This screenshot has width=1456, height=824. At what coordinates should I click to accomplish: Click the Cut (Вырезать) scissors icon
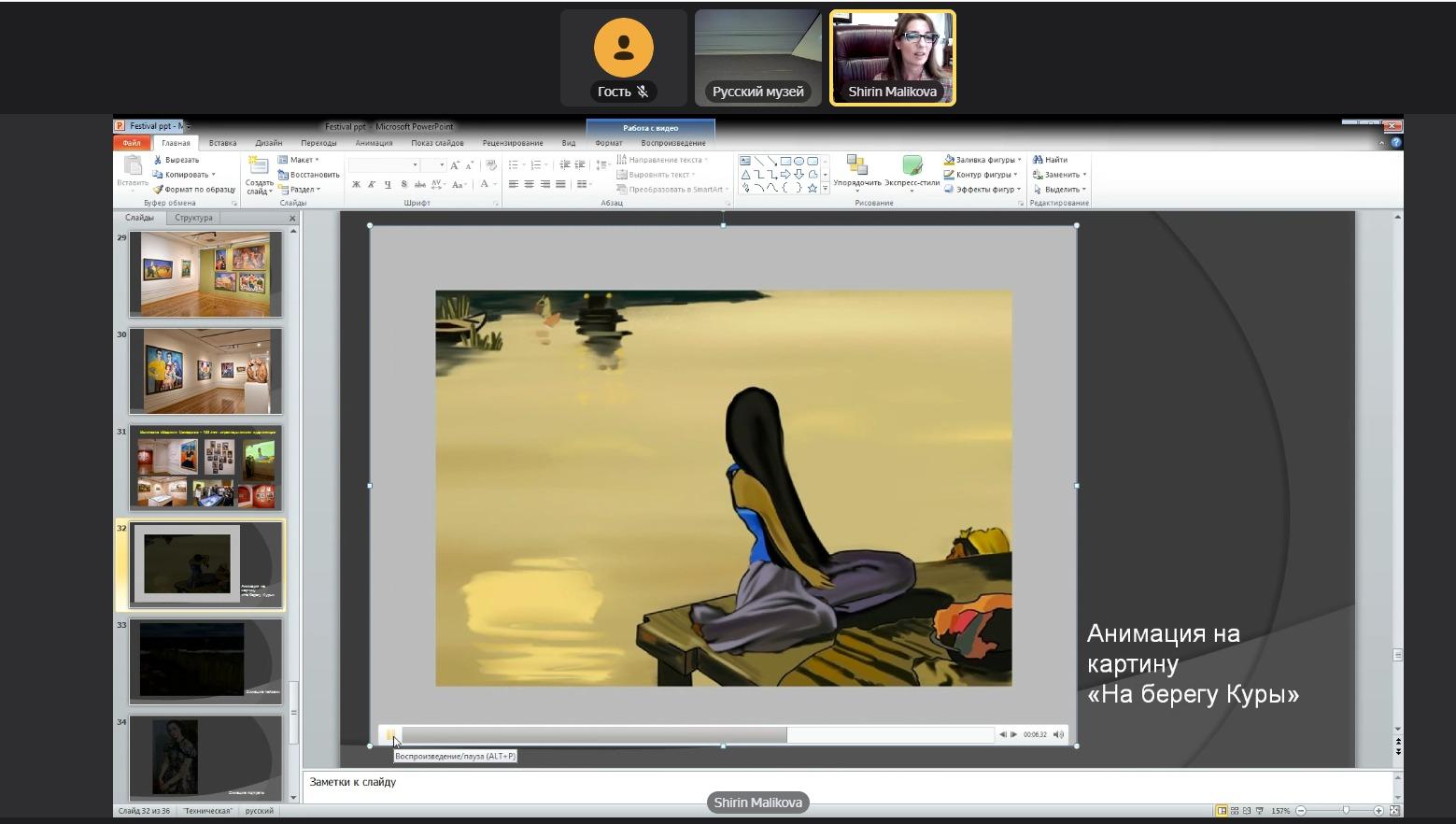[x=158, y=160]
